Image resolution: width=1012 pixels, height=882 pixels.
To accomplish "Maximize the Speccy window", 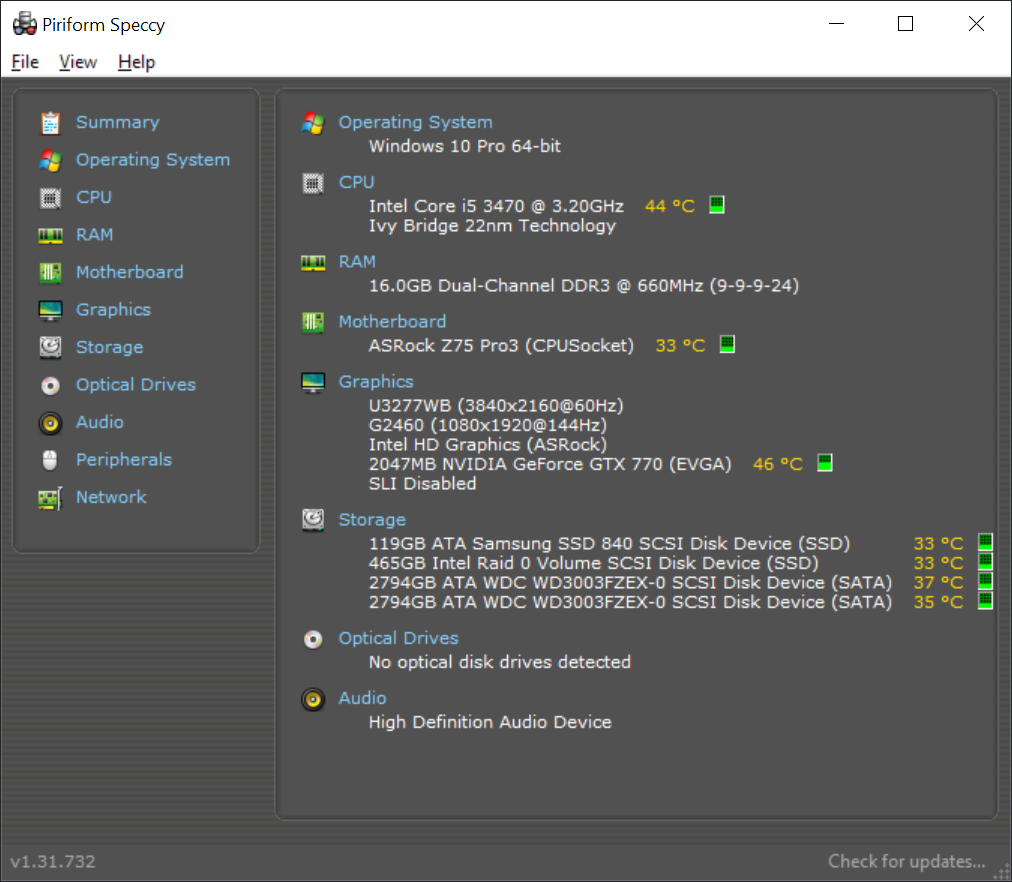I will 906,24.
